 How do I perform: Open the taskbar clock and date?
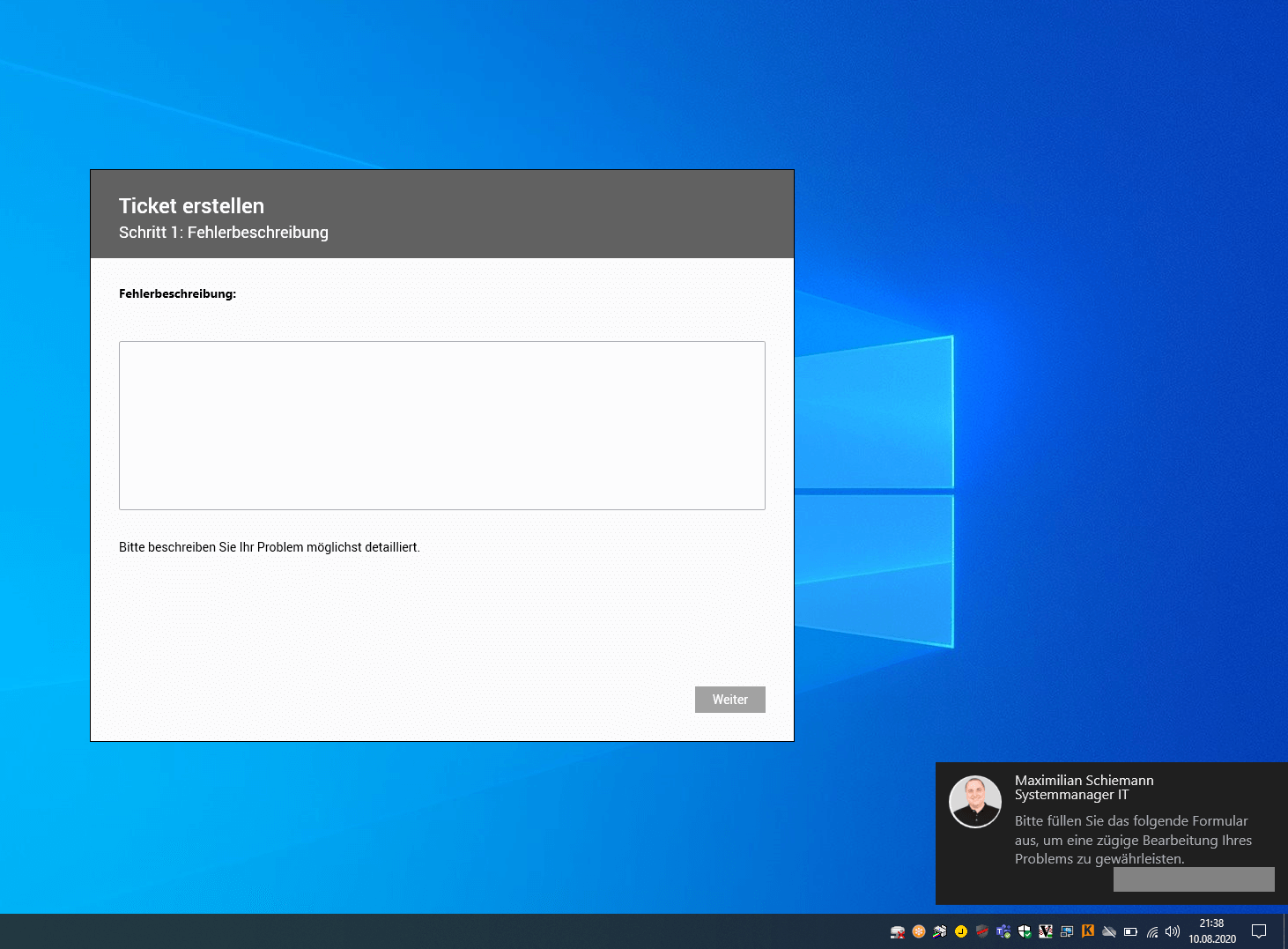1211,931
